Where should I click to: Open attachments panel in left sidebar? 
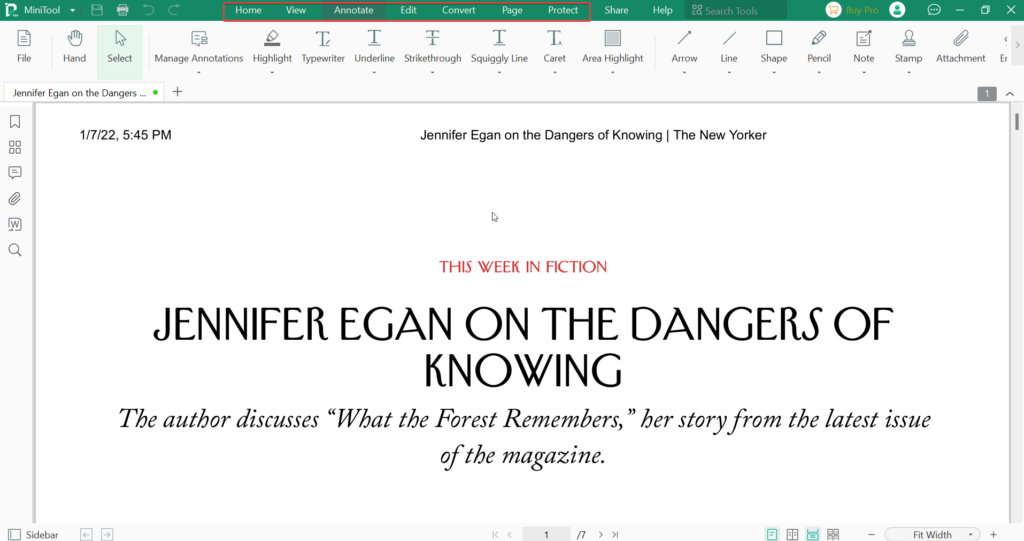tap(15, 199)
